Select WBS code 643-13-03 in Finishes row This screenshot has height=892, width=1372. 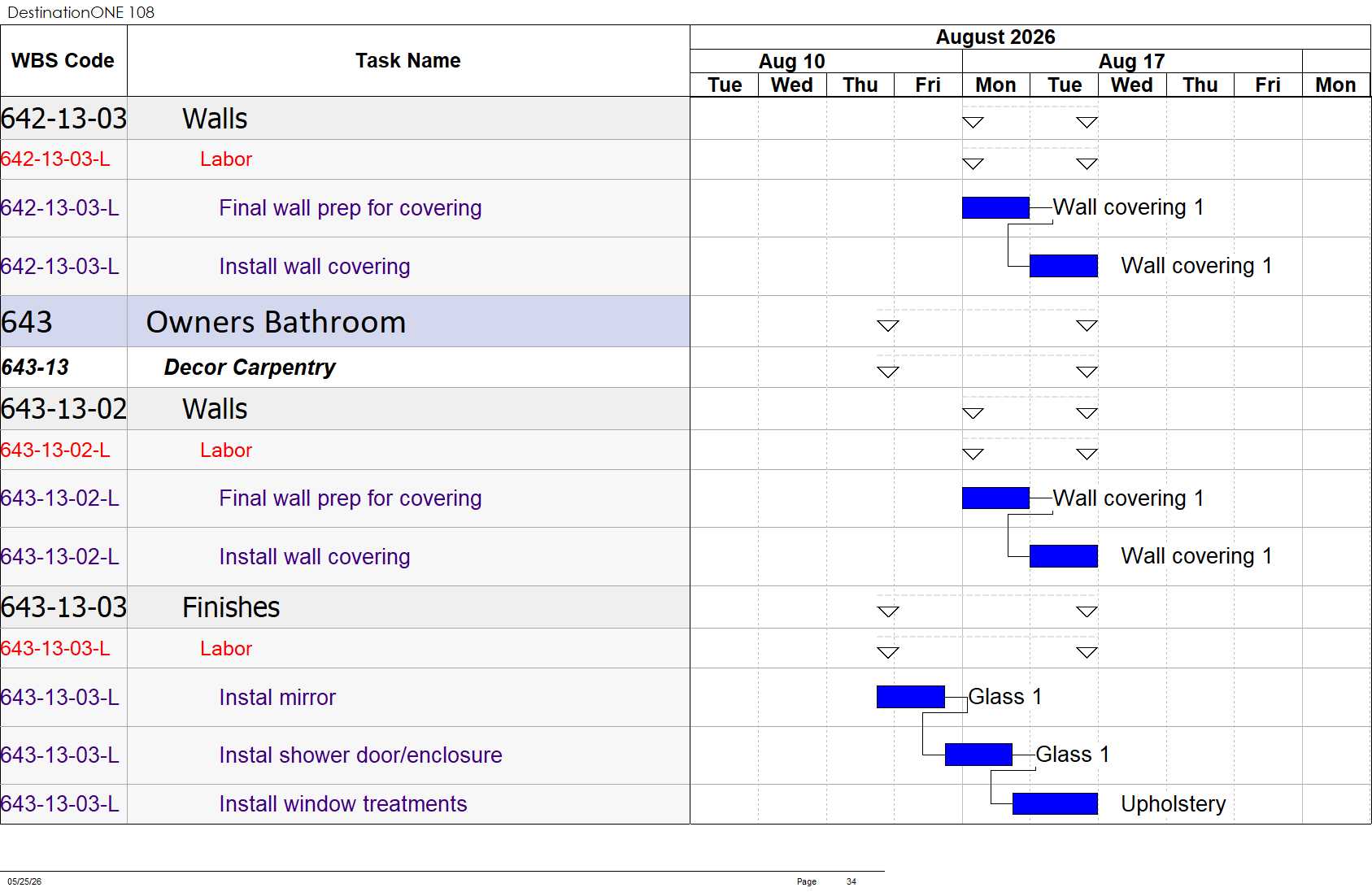point(64,607)
